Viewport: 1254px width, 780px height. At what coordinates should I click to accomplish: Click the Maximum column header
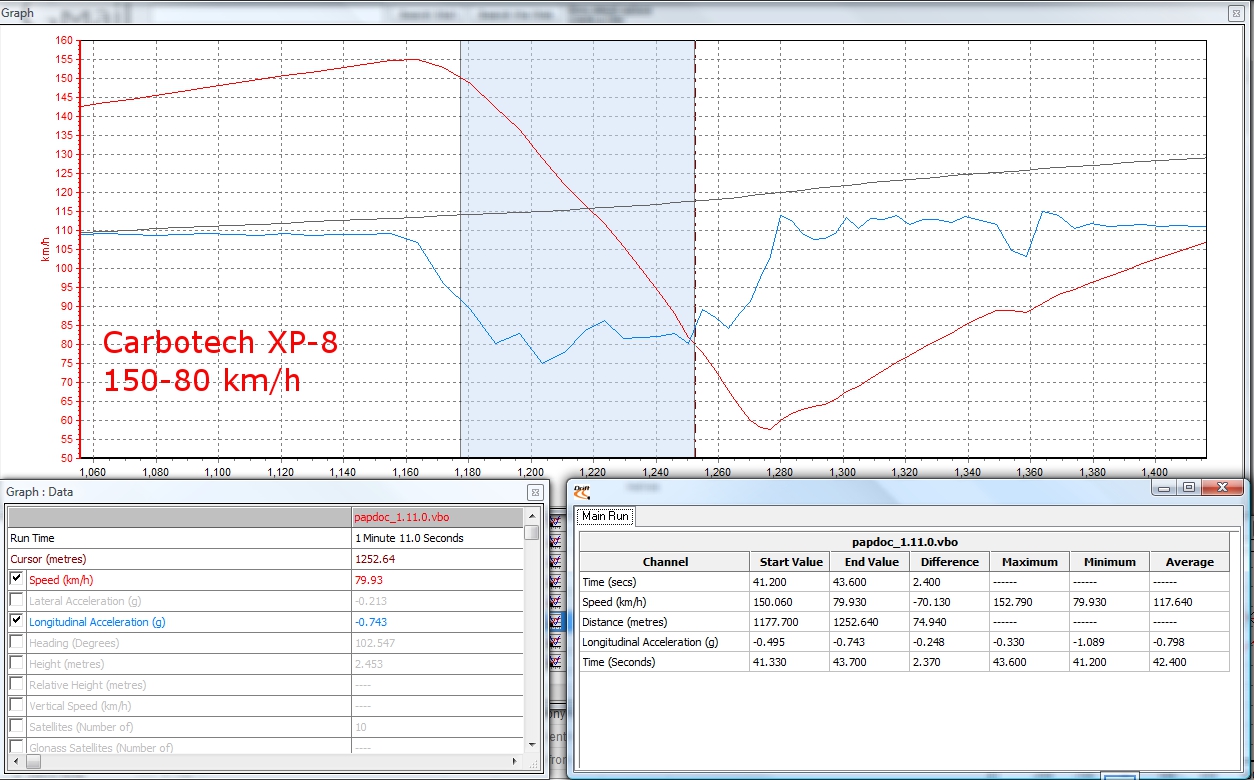click(x=1029, y=562)
